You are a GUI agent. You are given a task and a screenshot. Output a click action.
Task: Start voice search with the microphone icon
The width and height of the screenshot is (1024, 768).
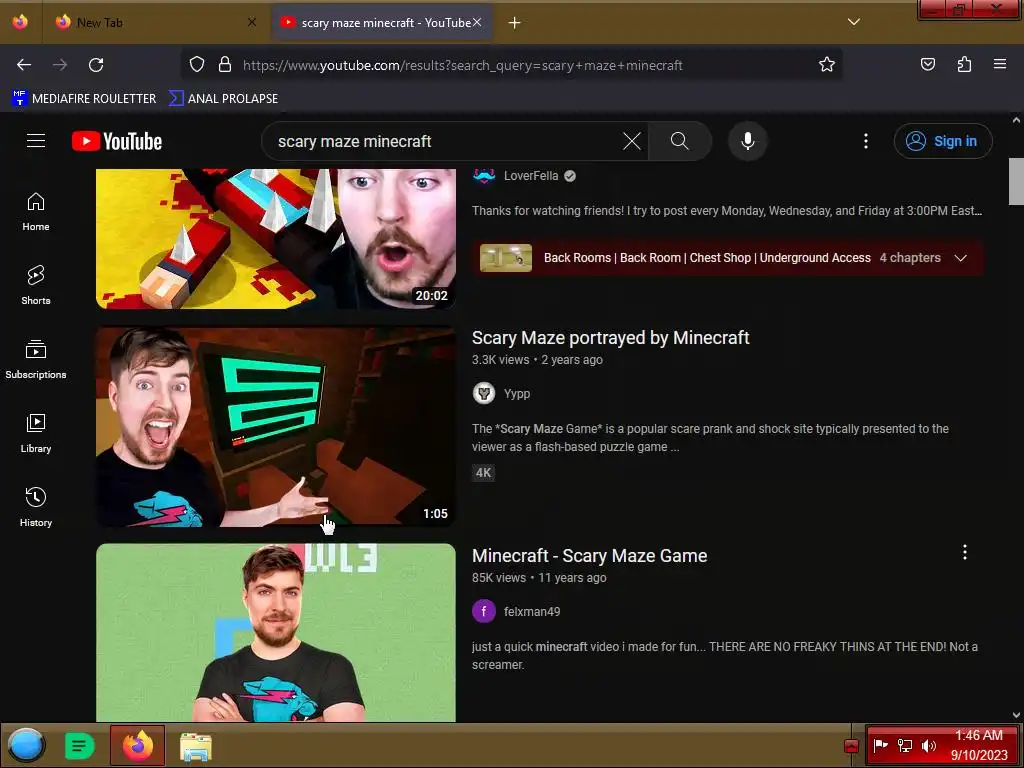748,141
